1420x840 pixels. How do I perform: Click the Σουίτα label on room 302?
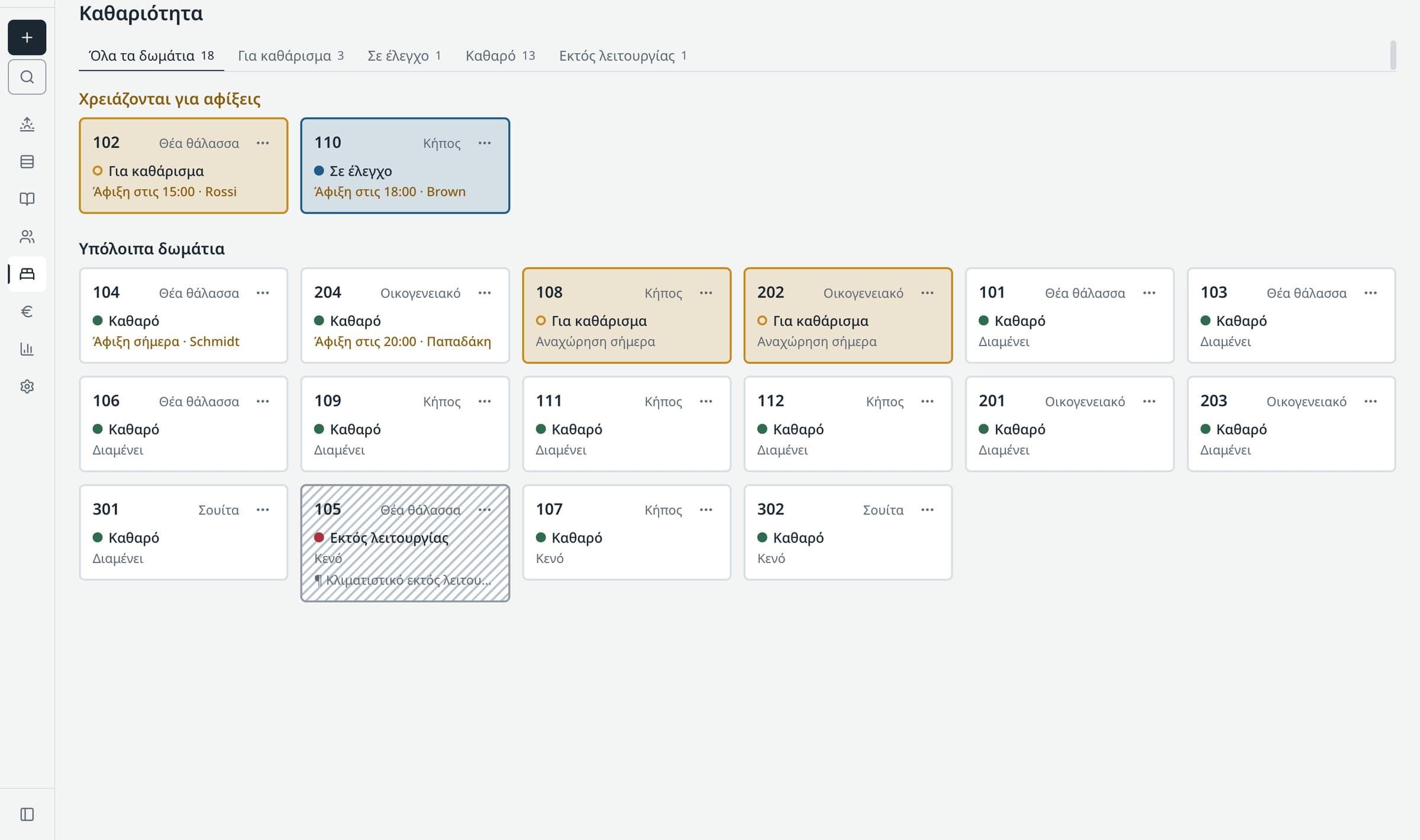(883, 510)
